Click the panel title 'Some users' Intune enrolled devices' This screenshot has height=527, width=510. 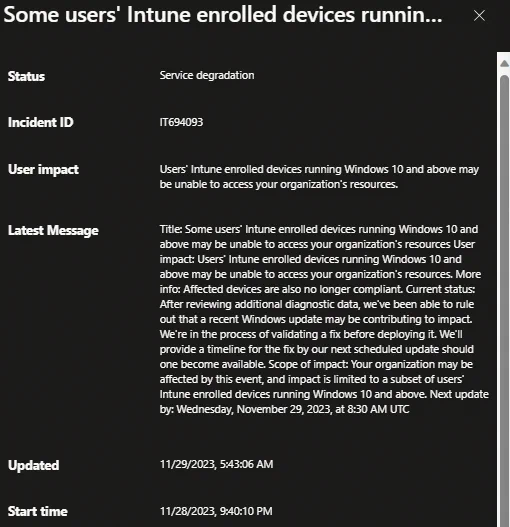click(x=223, y=15)
